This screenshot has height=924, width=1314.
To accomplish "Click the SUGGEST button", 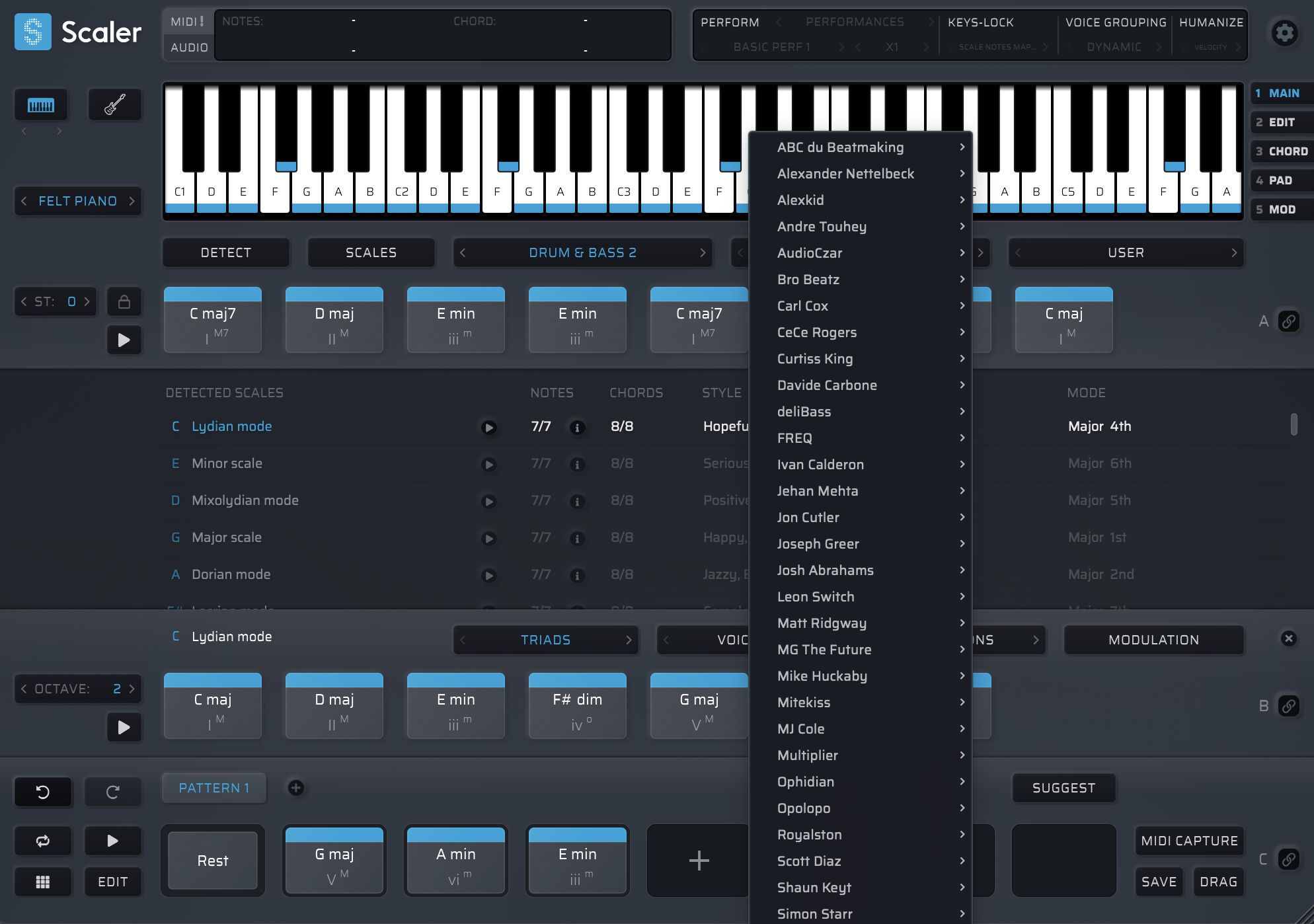I will tap(1063, 788).
